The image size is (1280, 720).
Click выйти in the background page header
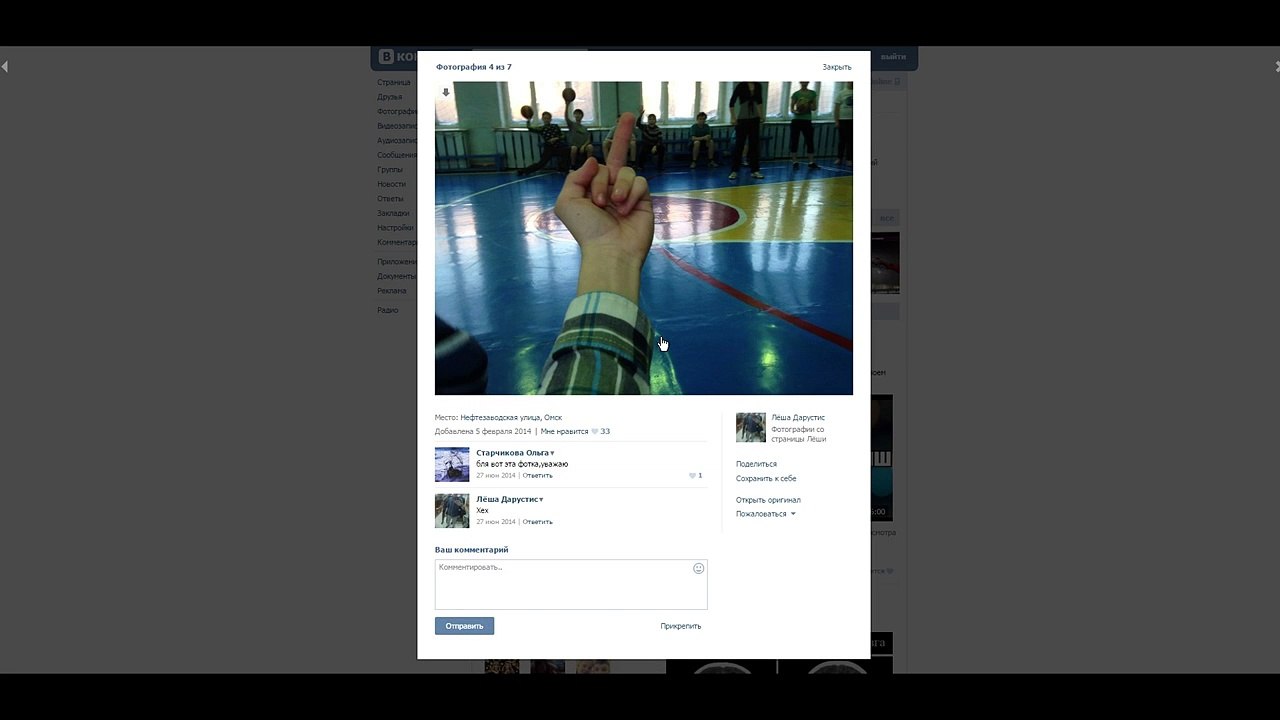click(893, 57)
